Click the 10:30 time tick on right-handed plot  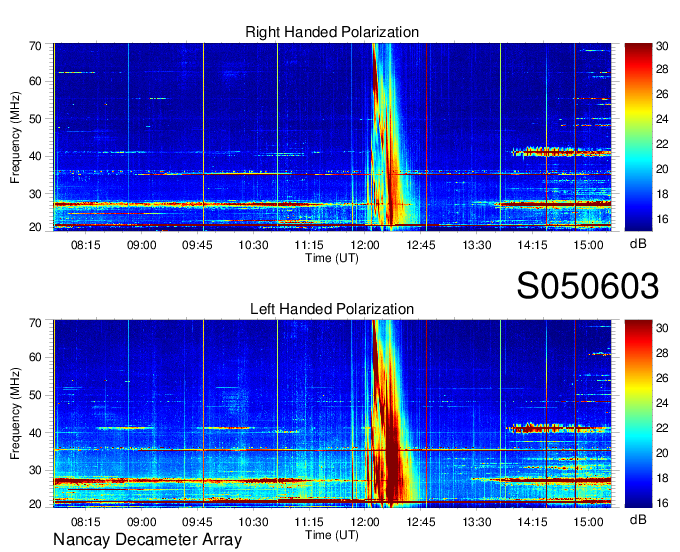[253, 245]
